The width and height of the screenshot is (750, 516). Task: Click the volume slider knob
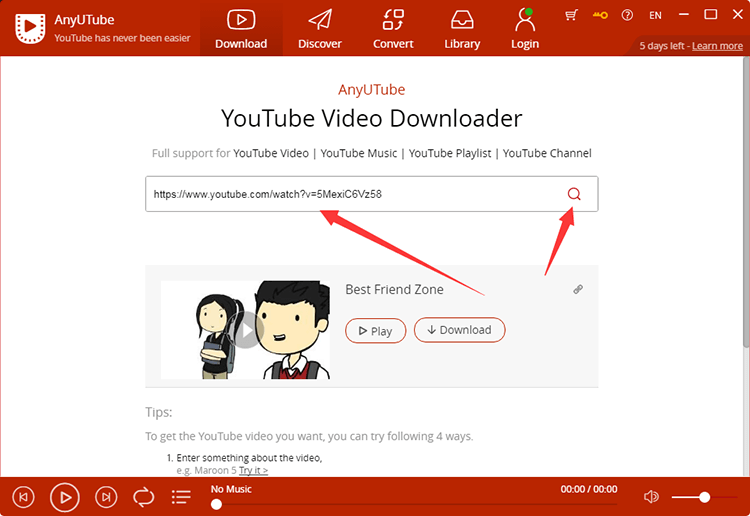705,497
